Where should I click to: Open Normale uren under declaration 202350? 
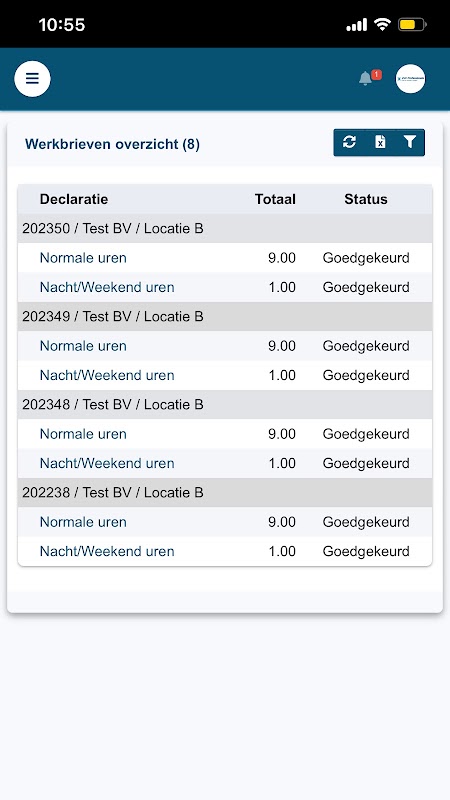[83, 258]
